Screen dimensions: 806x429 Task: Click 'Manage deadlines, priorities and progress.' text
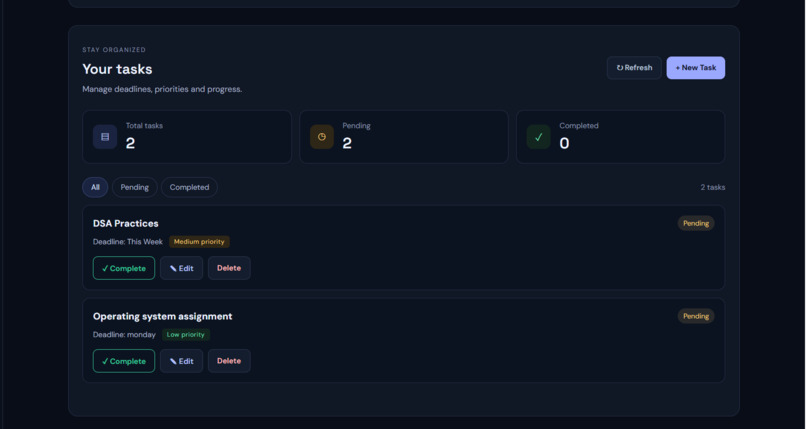[x=162, y=89]
